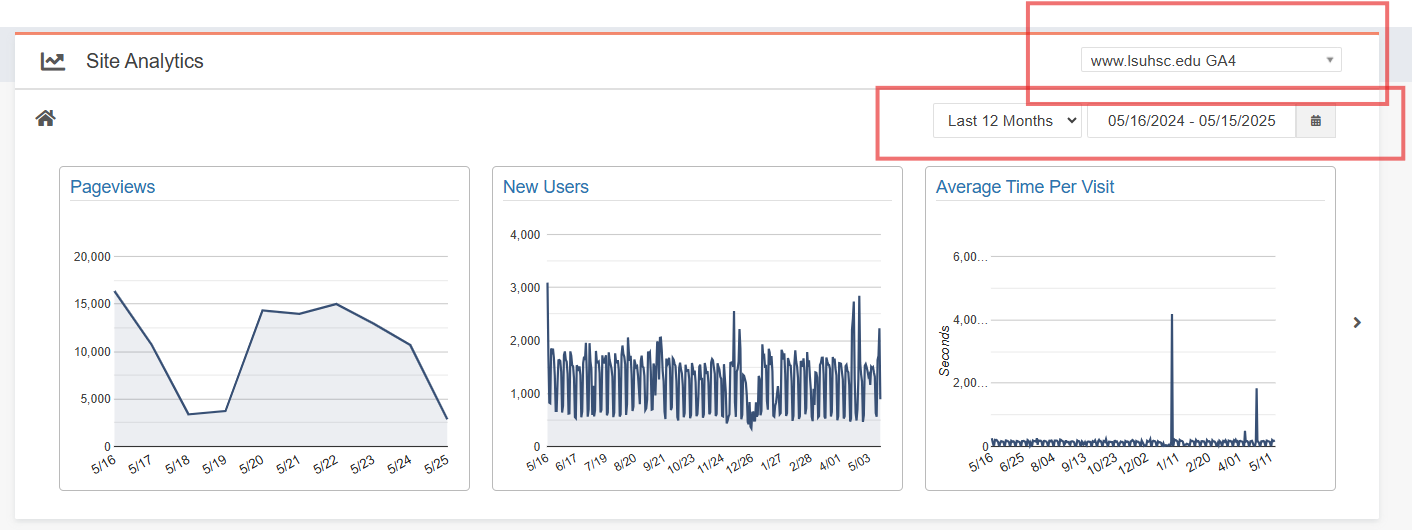Open the Pageviews report link
The image size is (1412, 530).
pyautogui.click(x=112, y=187)
